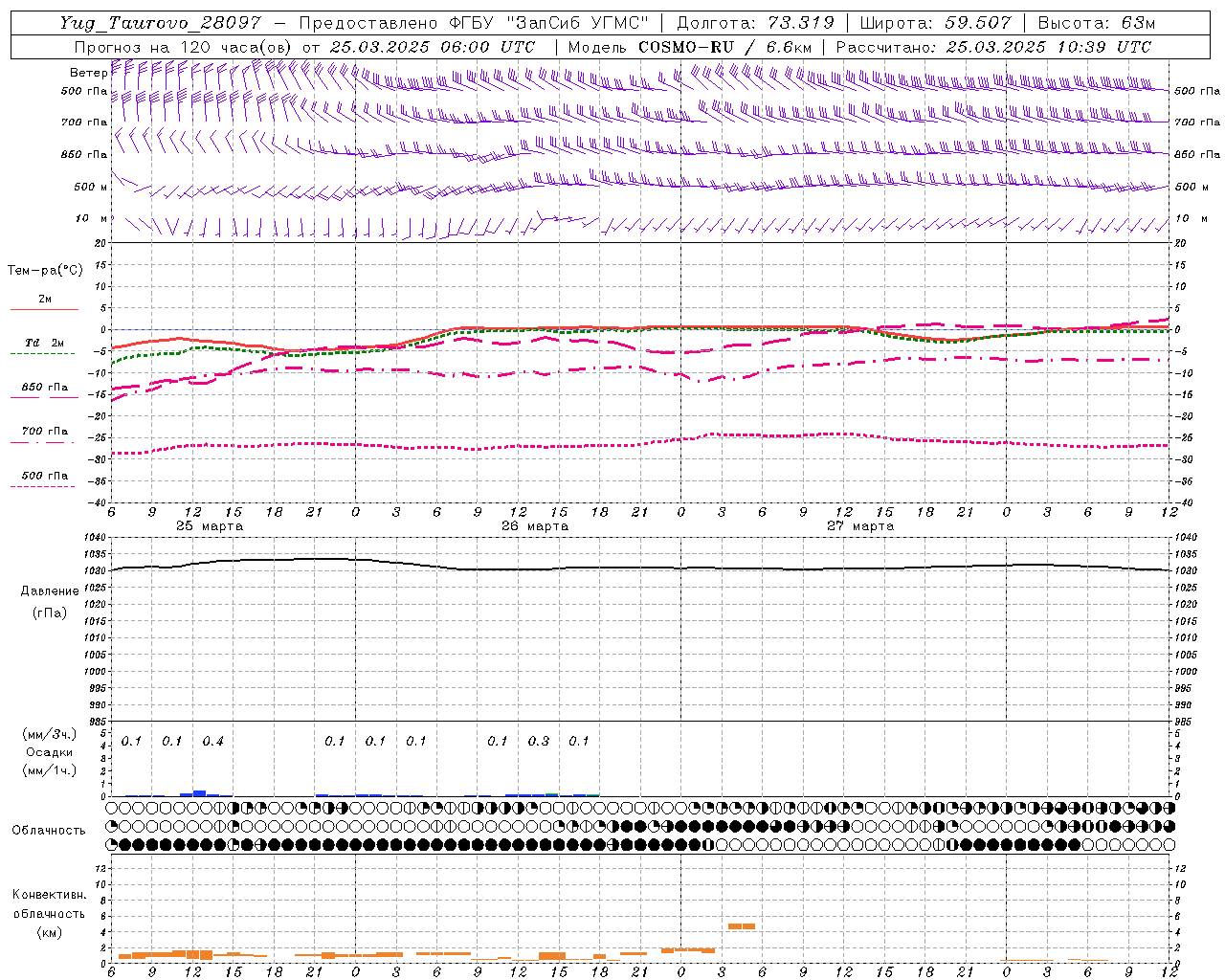Click the (км) unit label under convective cloudiness
Image resolution: width=1225 pixels, height=980 pixels.
click(50, 932)
